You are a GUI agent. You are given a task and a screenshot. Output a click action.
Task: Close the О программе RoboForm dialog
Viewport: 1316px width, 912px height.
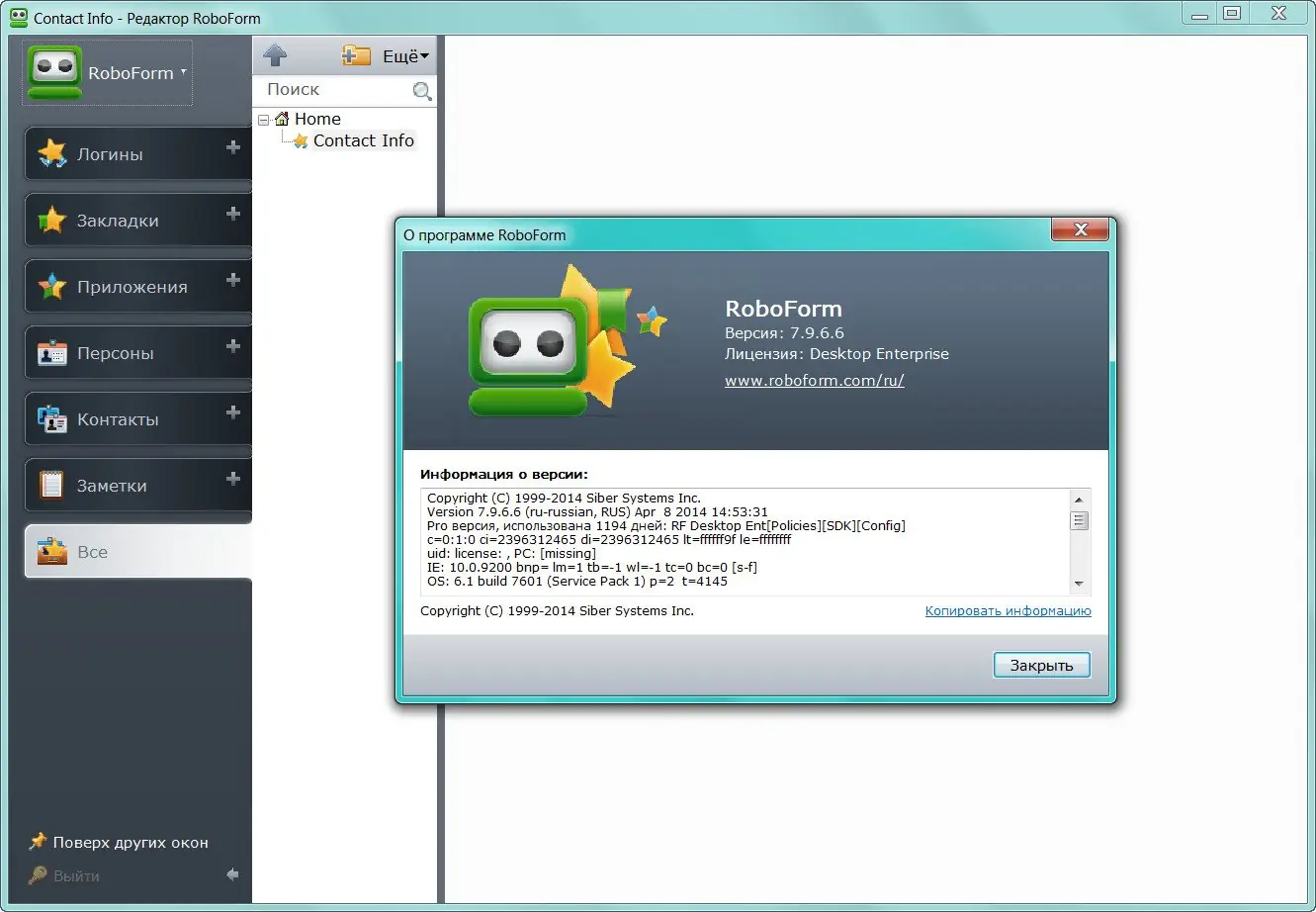1080,230
